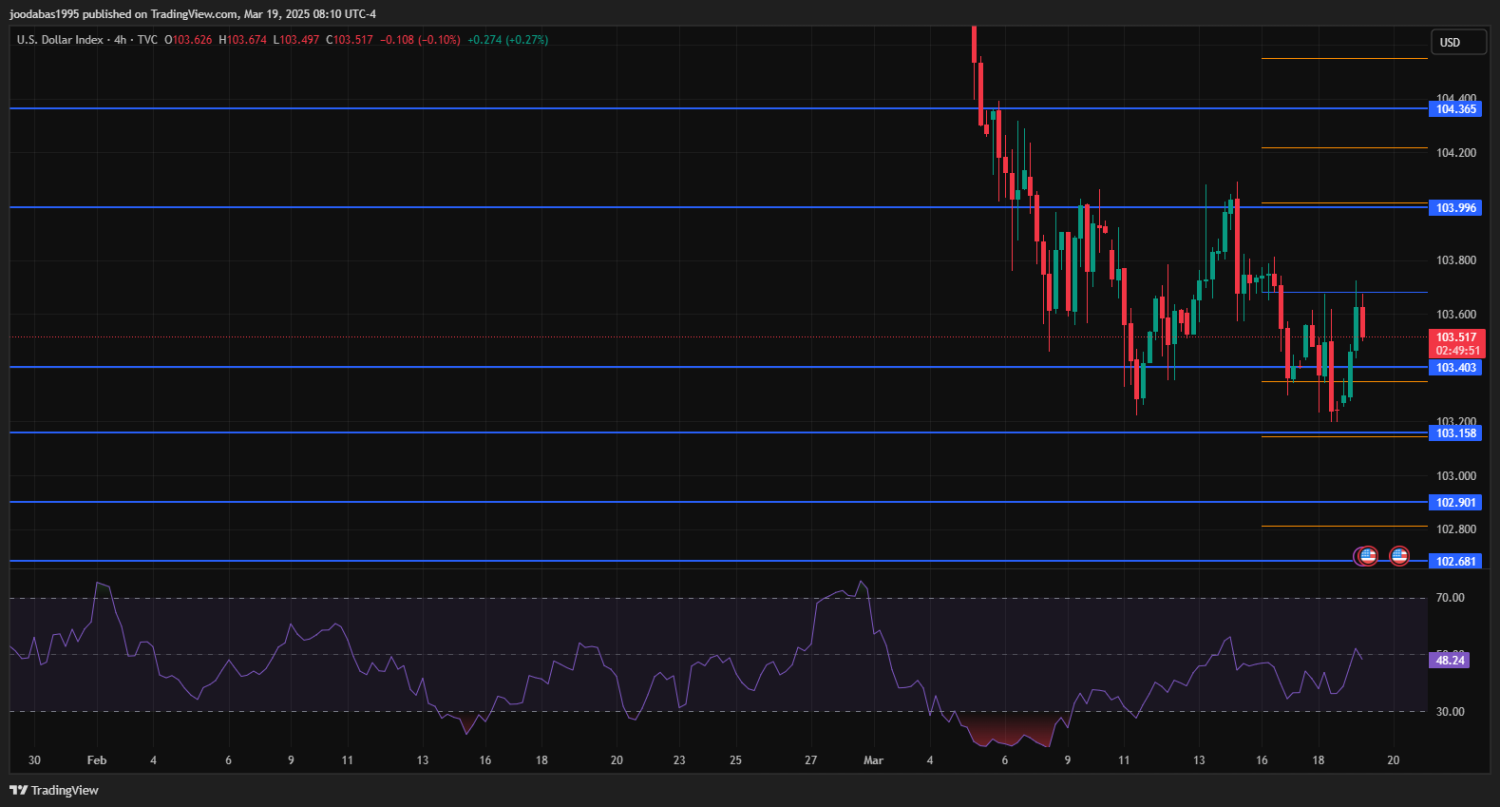Select the 104.365 blue price label
The height and width of the screenshot is (807, 1500).
[x=1456, y=108]
